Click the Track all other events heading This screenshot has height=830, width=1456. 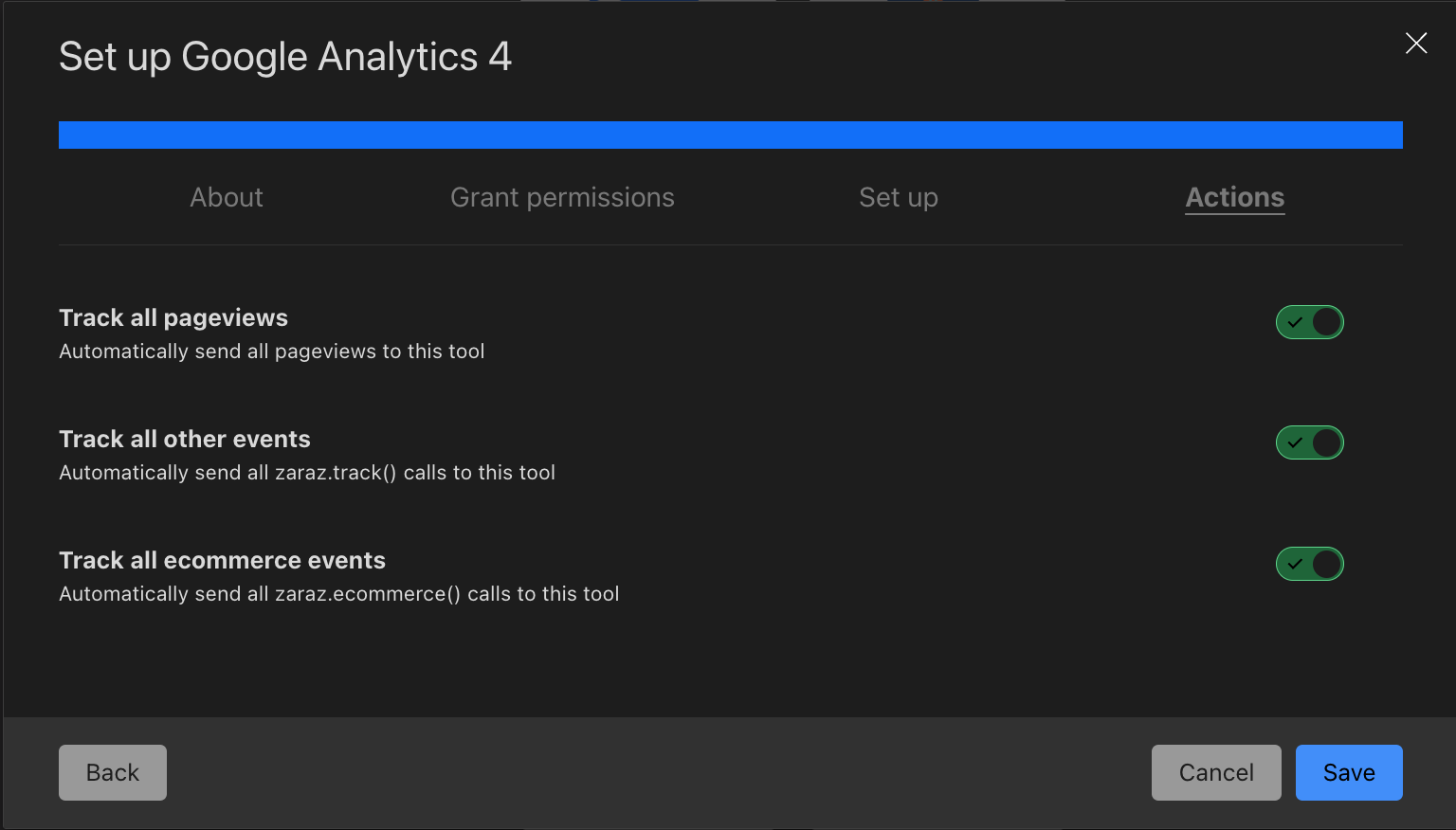(185, 439)
